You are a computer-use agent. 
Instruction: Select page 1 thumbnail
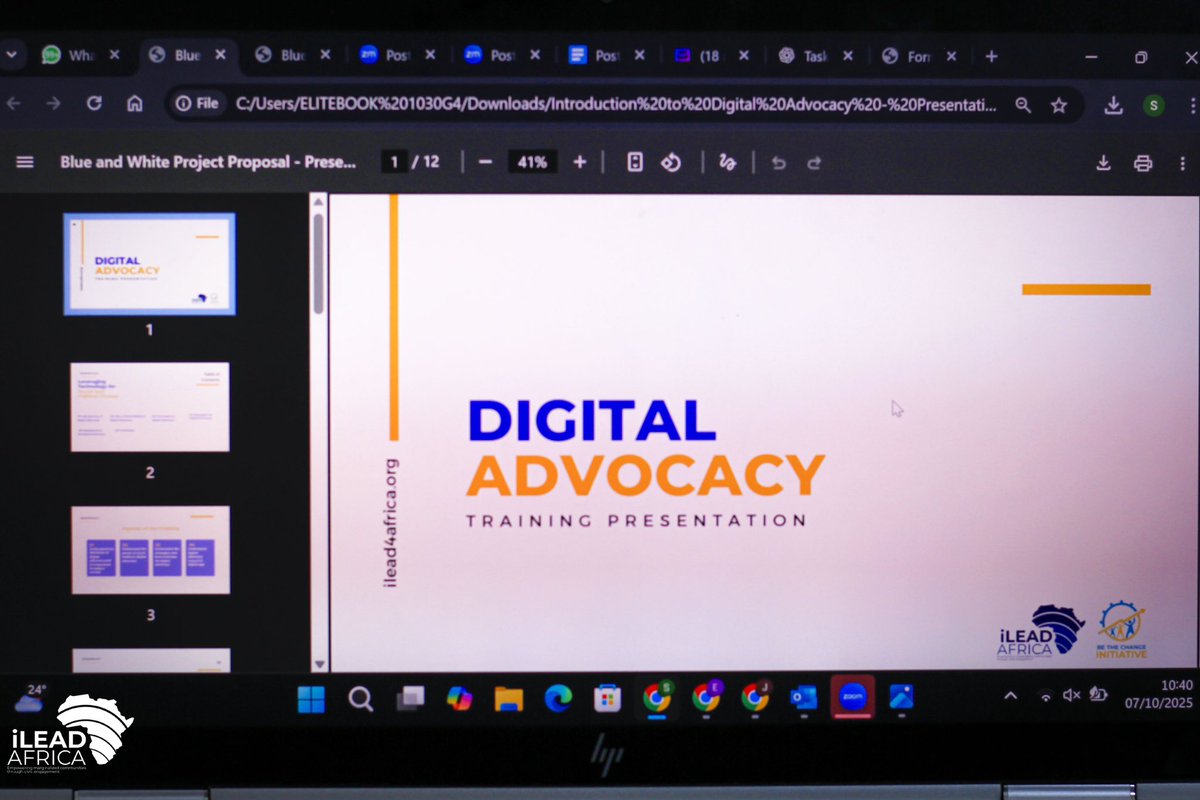coord(150,264)
